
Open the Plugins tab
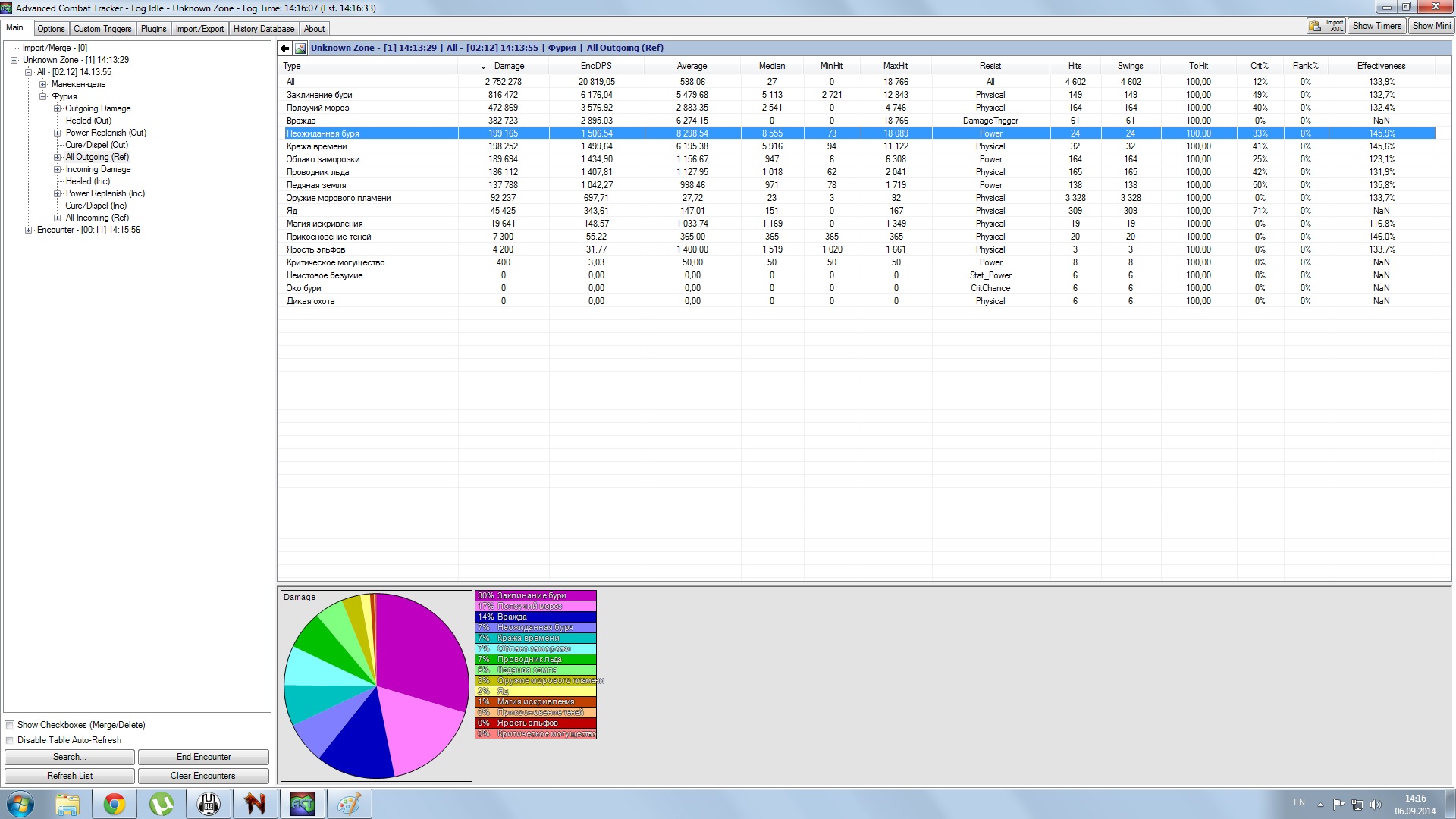point(153,29)
